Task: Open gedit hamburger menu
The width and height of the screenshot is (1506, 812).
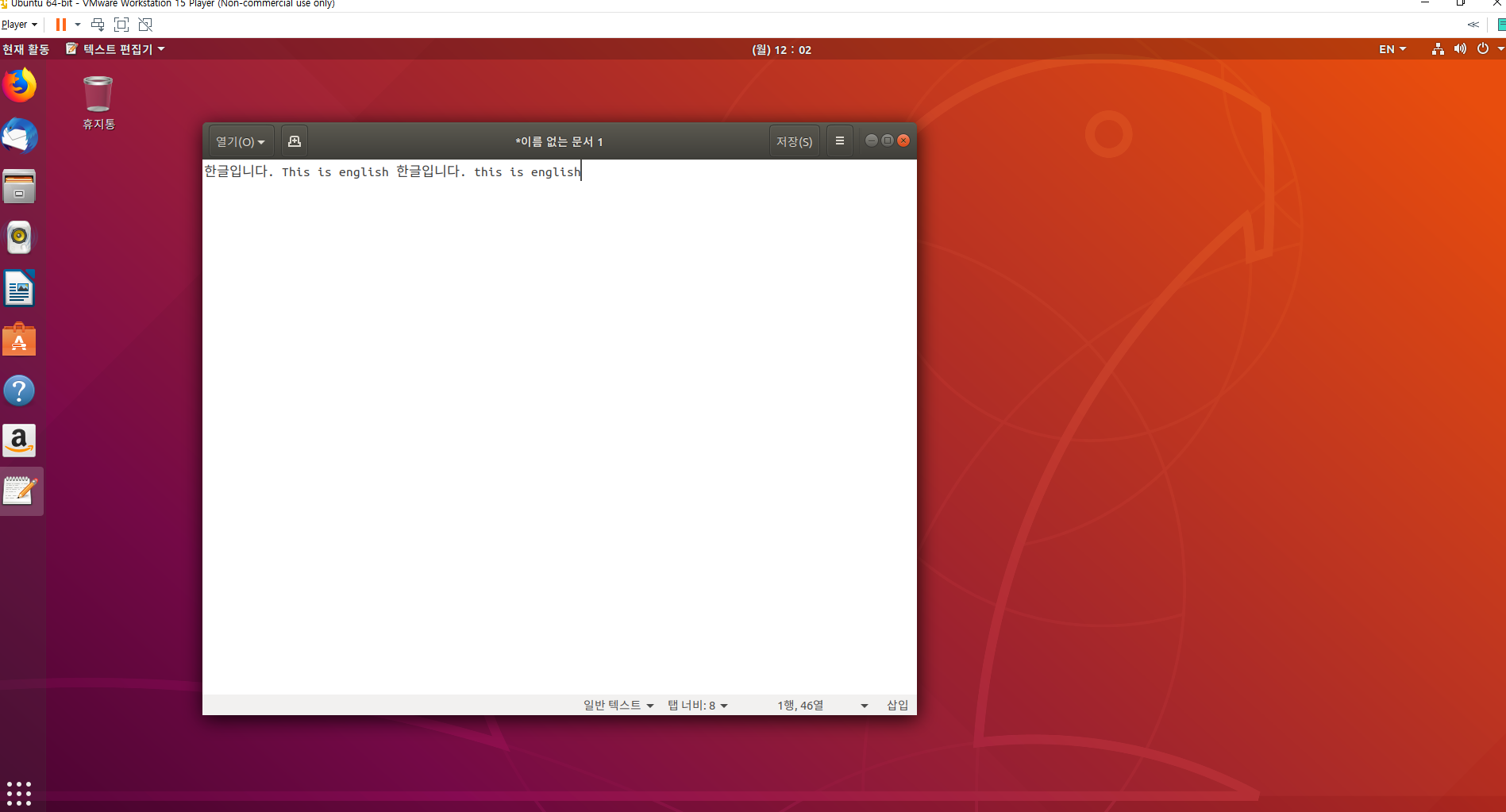Action: (839, 141)
